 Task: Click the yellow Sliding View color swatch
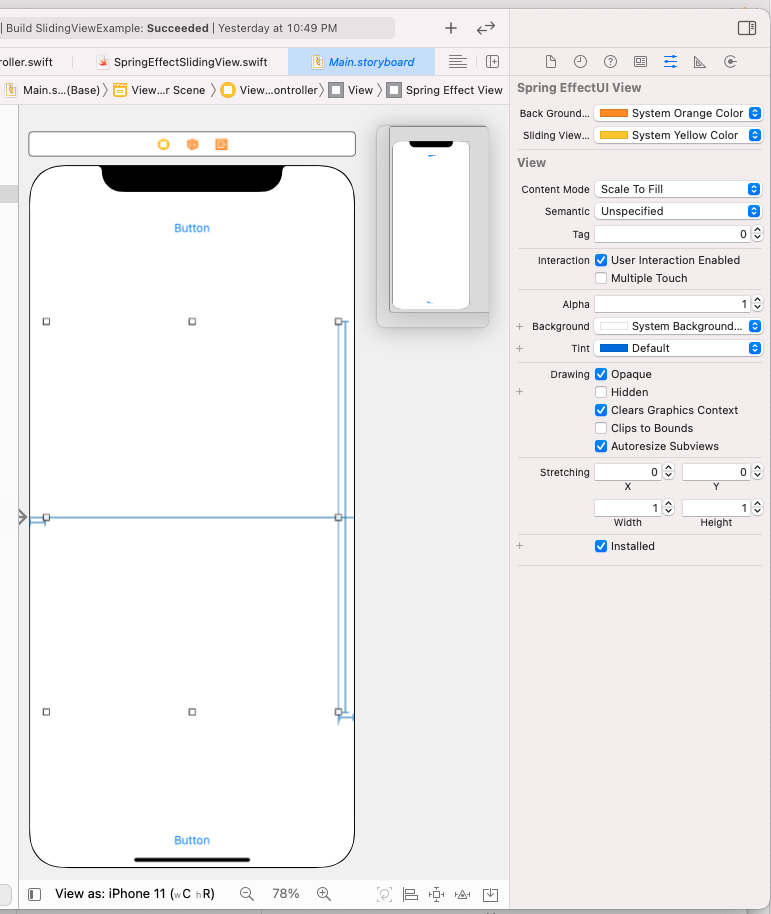tap(614, 135)
